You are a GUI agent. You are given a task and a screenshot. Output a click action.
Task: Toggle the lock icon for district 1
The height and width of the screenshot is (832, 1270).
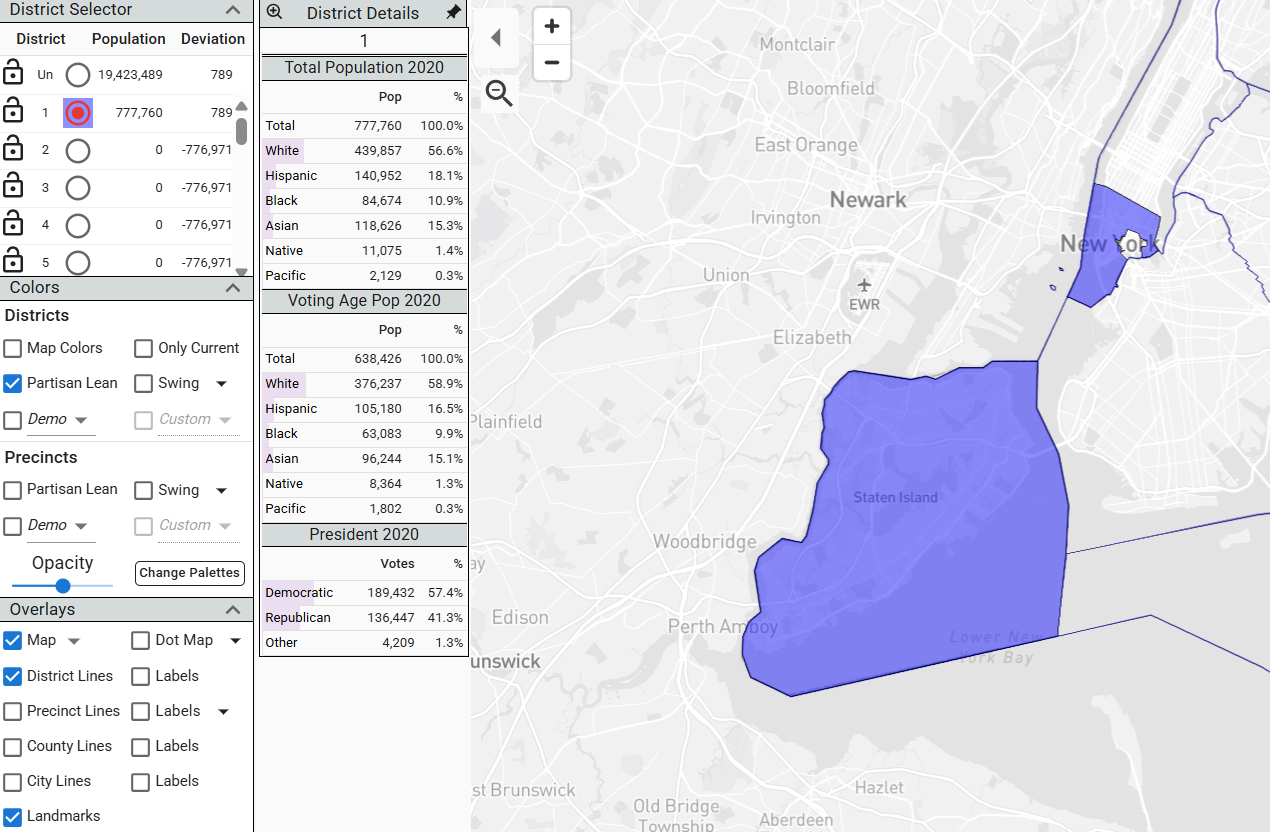click(x=13, y=113)
